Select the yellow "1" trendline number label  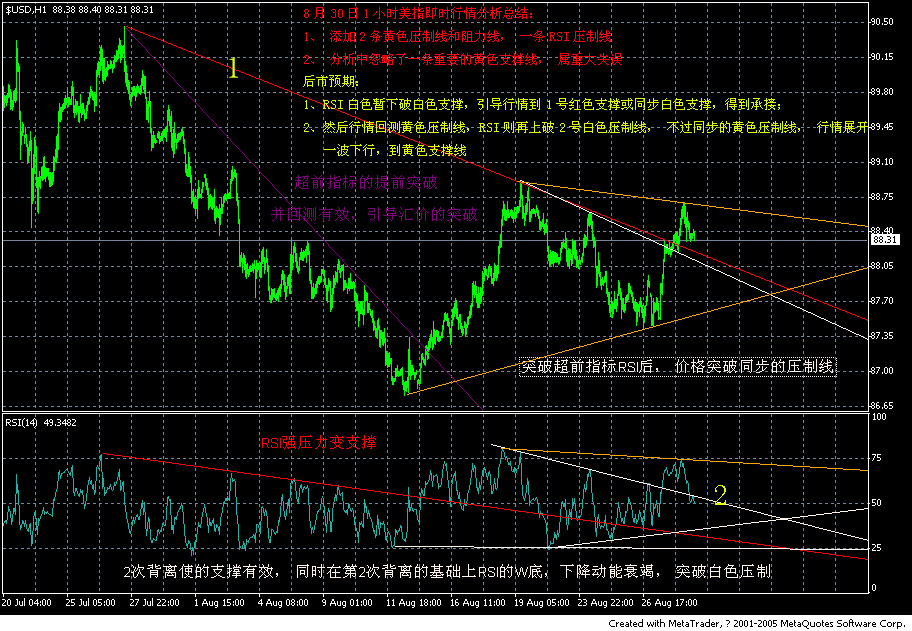pos(233,68)
